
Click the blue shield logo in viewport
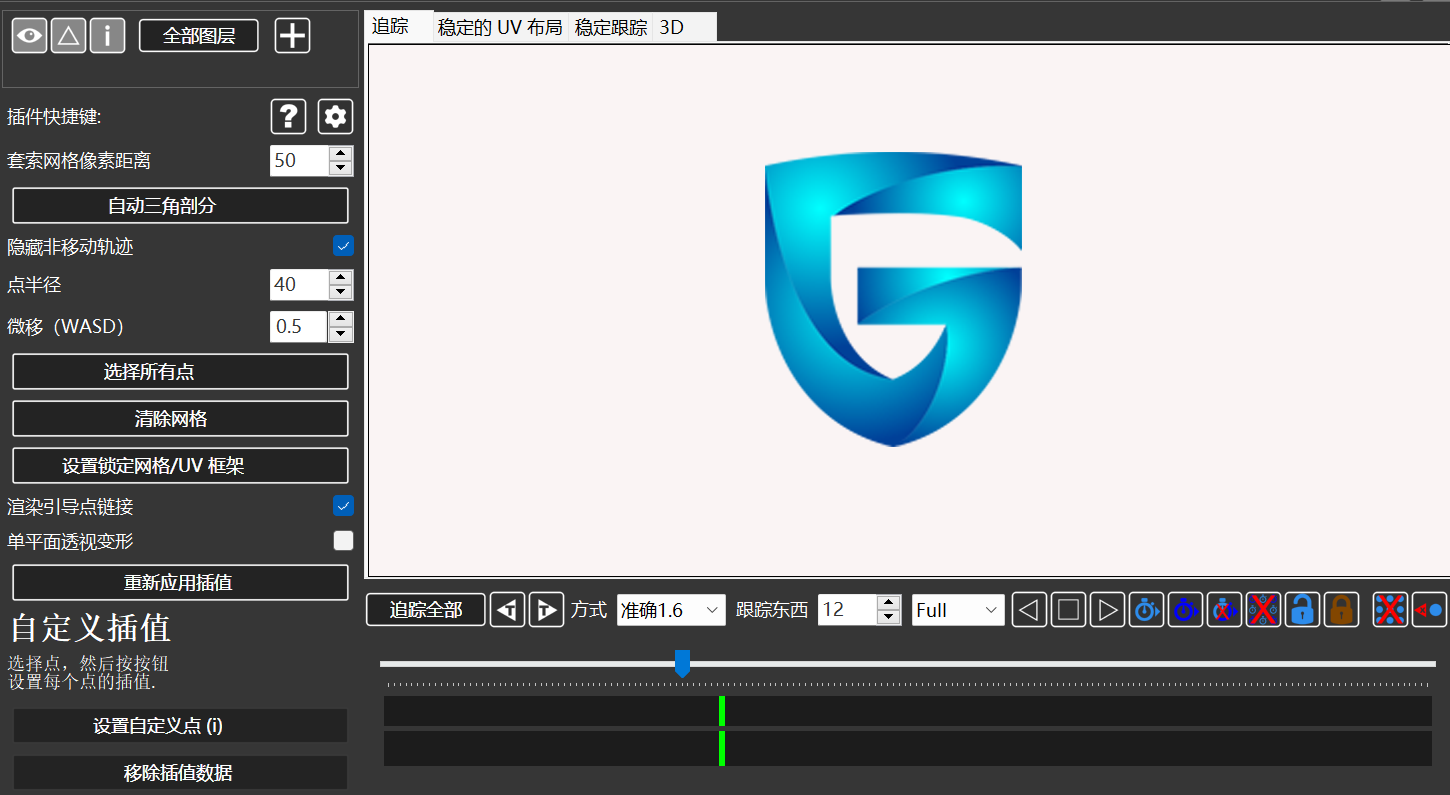pos(893,299)
